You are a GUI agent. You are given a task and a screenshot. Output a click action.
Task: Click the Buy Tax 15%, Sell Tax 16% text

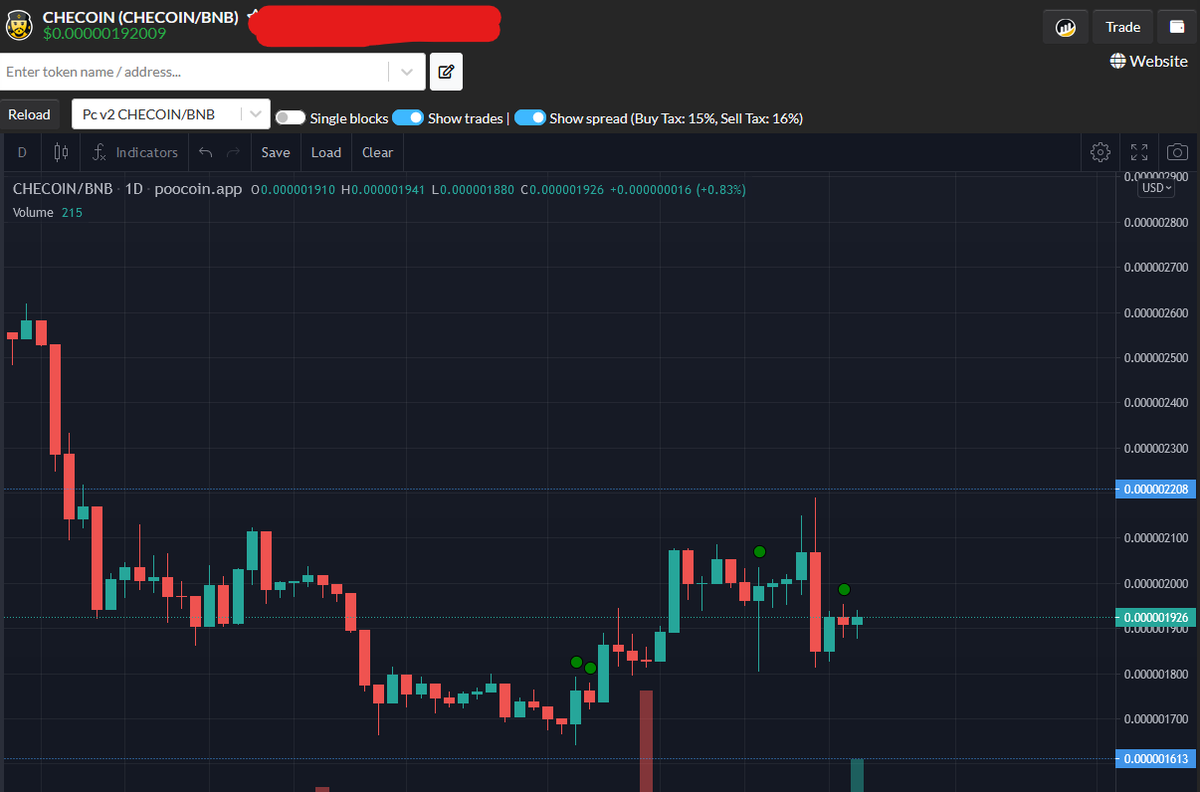(717, 118)
